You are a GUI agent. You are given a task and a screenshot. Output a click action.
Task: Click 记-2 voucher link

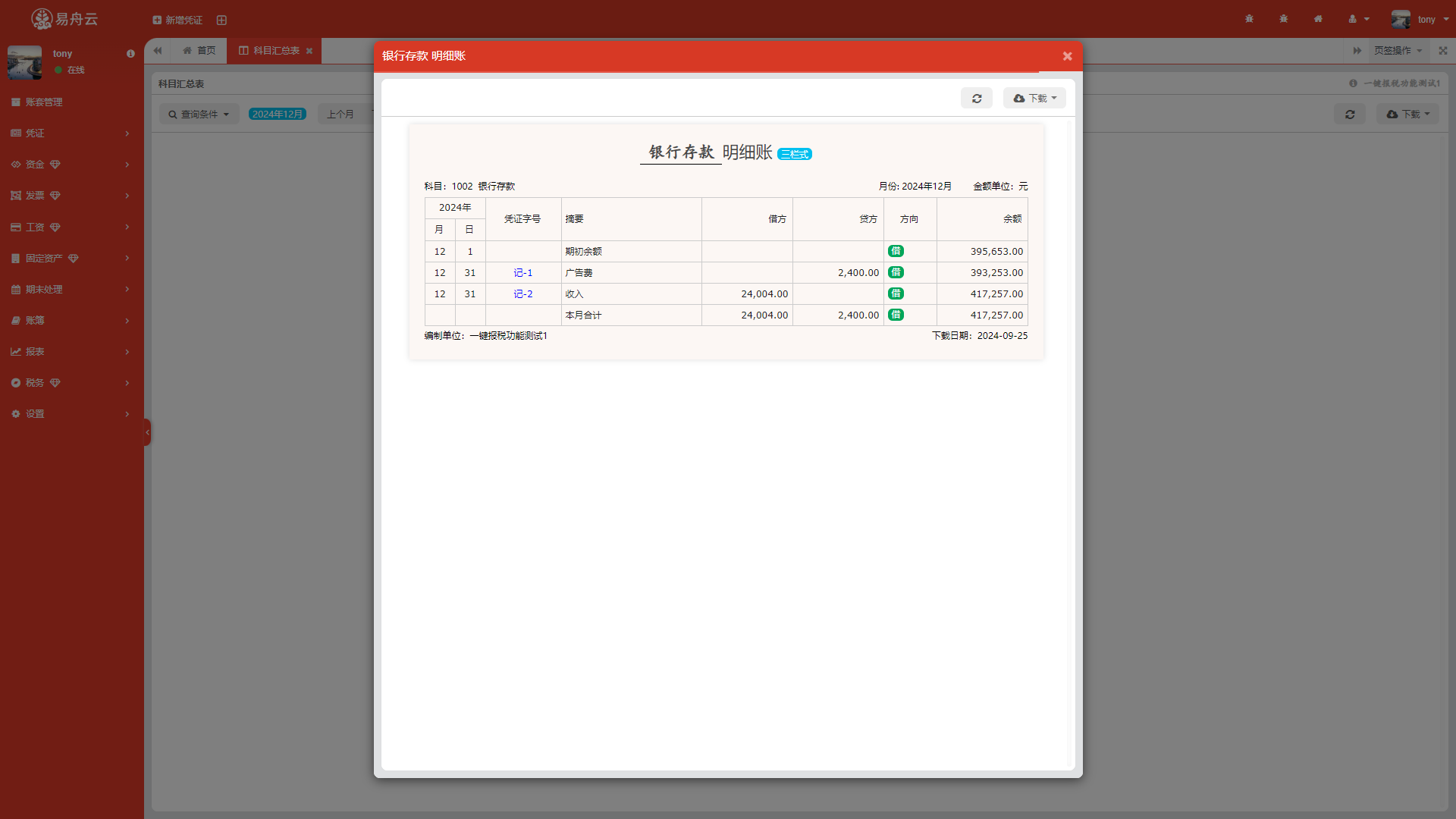522,293
